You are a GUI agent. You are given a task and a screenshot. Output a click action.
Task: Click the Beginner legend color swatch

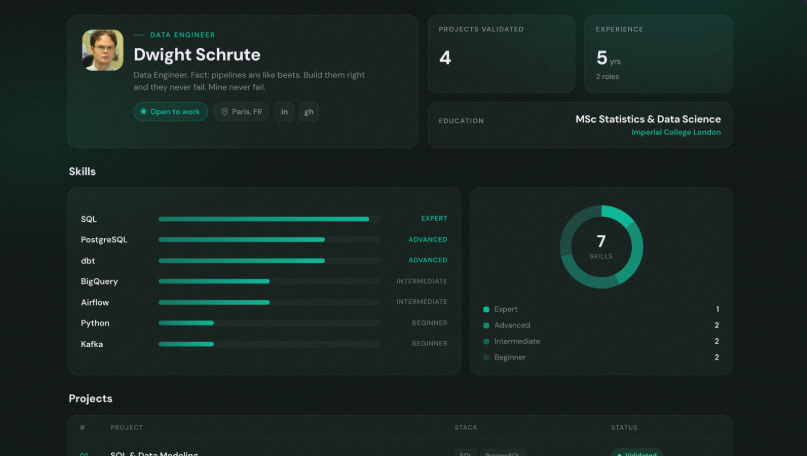coord(486,357)
